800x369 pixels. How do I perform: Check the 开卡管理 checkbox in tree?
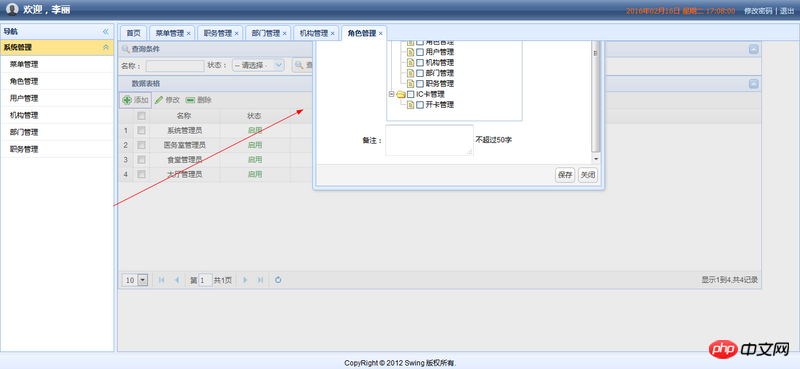(x=419, y=105)
